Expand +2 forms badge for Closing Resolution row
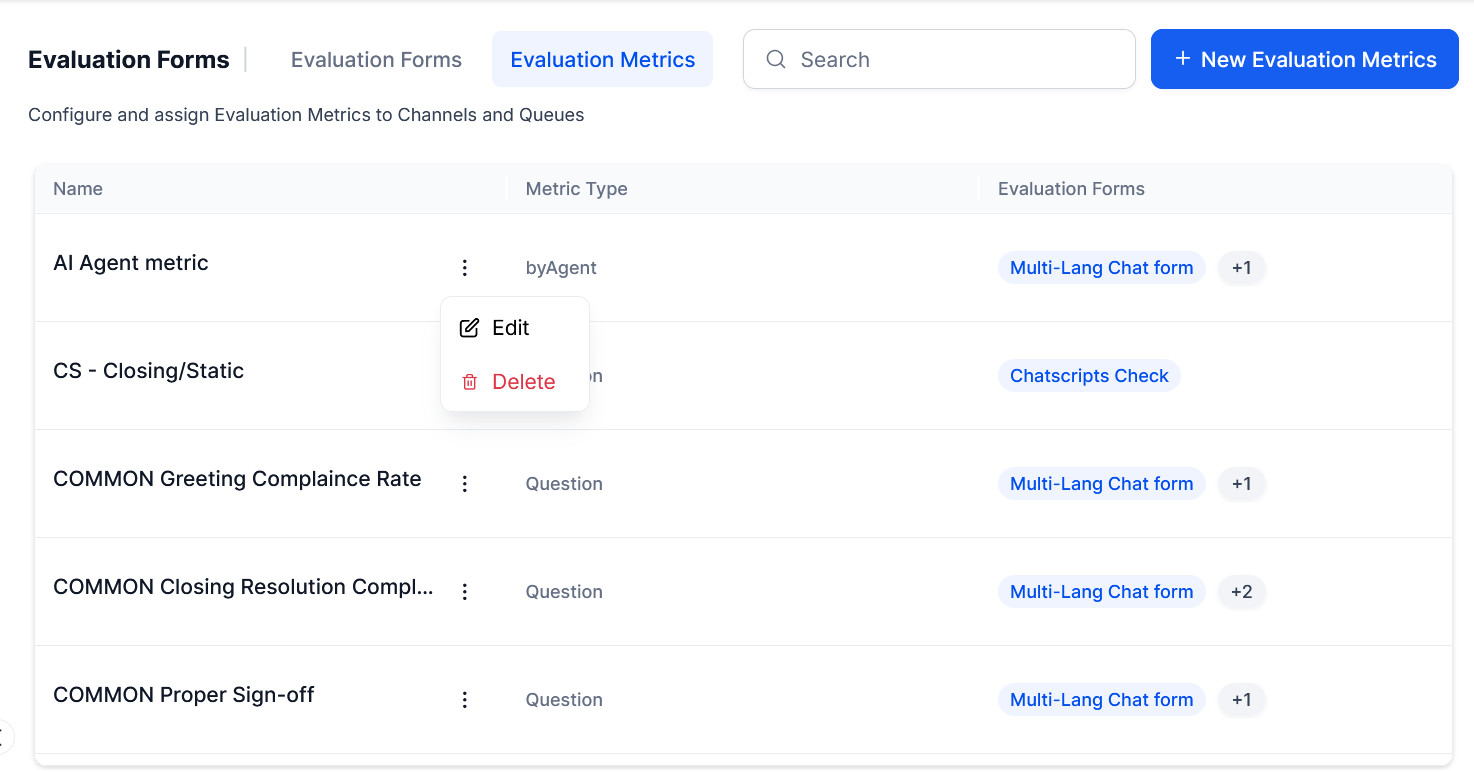 pos(1241,592)
